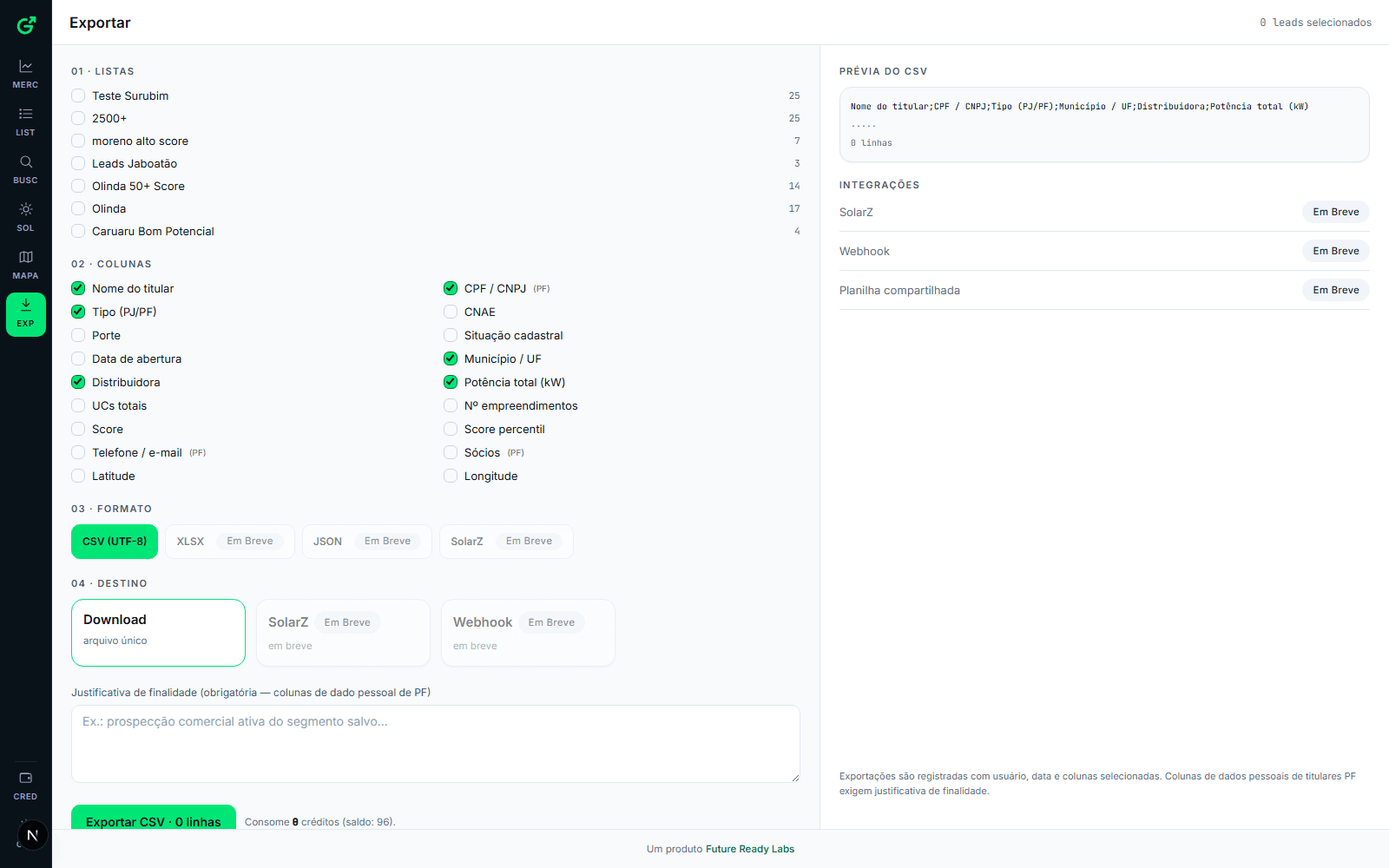
Task: Check the Olinda 50+ Score list
Action: pos(78,186)
